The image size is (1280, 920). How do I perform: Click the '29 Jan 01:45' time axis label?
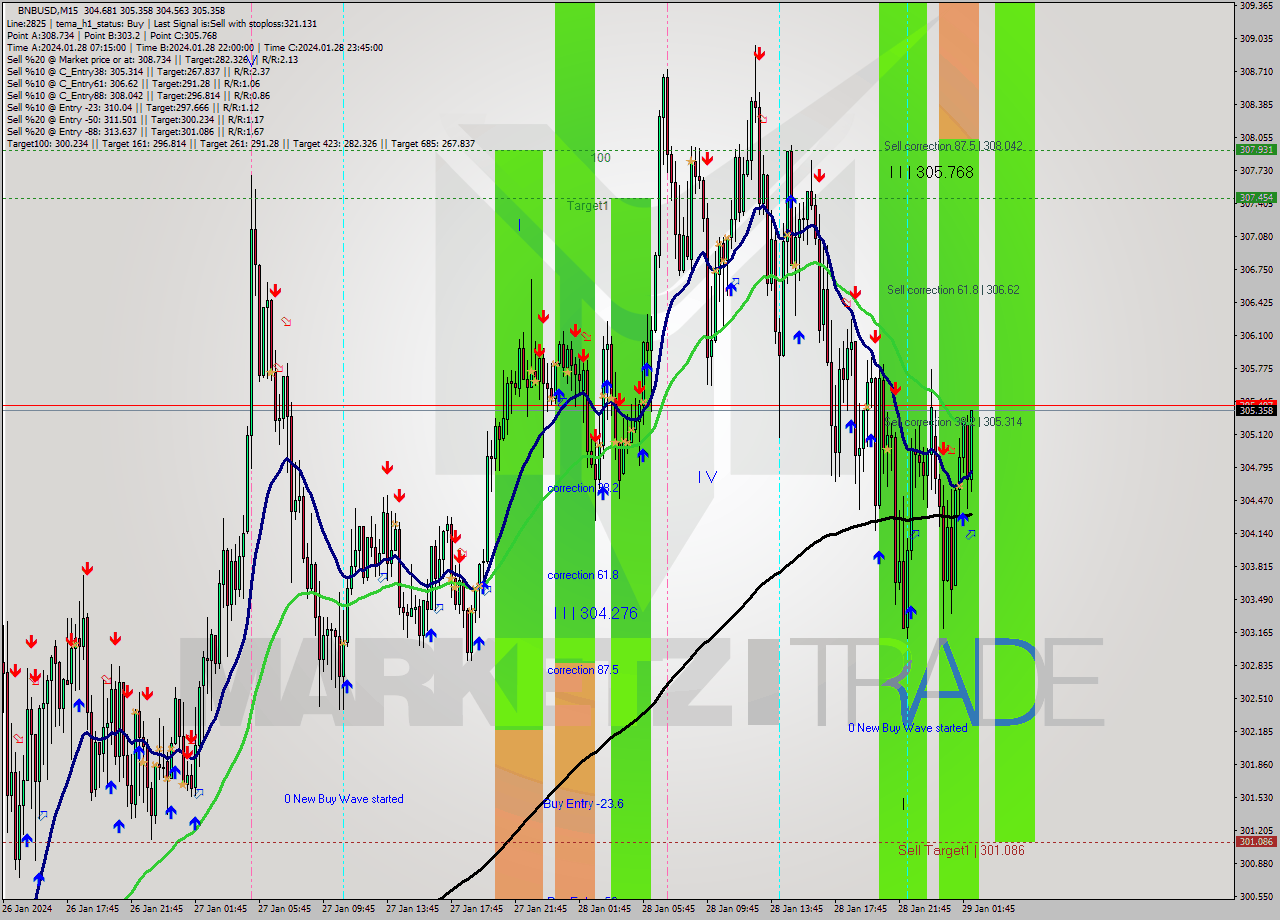[x=988, y=909]
